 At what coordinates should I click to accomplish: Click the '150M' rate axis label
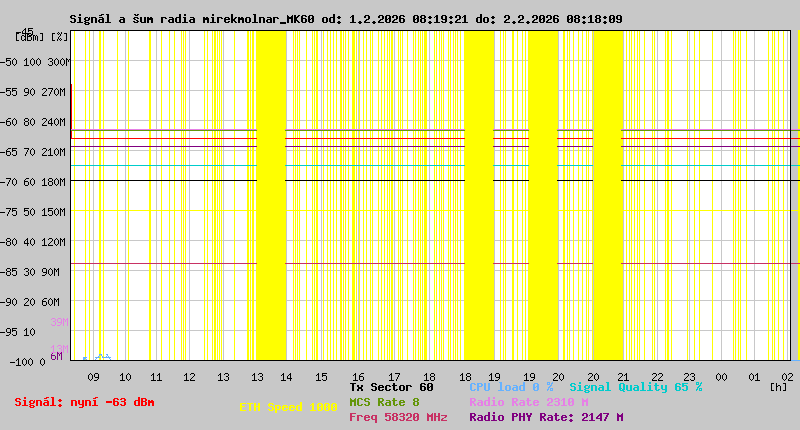[54, 212]
